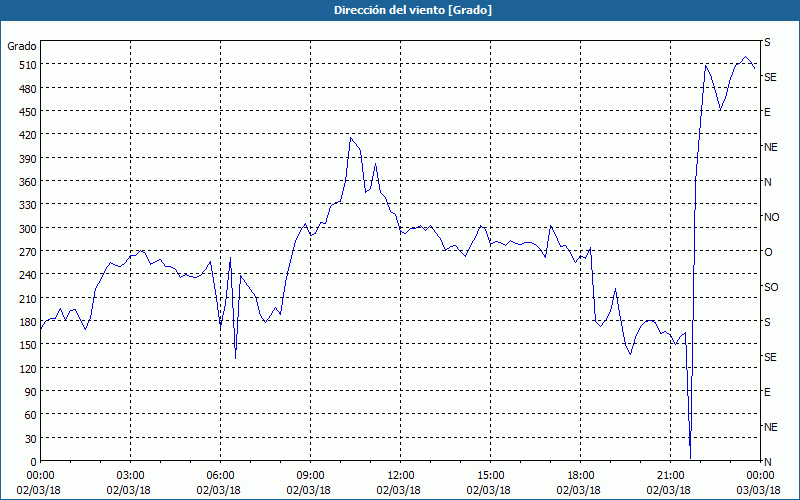Click the "Grado" axis unit label
This screenshot has width=800, height=500.
click(22, 46)
